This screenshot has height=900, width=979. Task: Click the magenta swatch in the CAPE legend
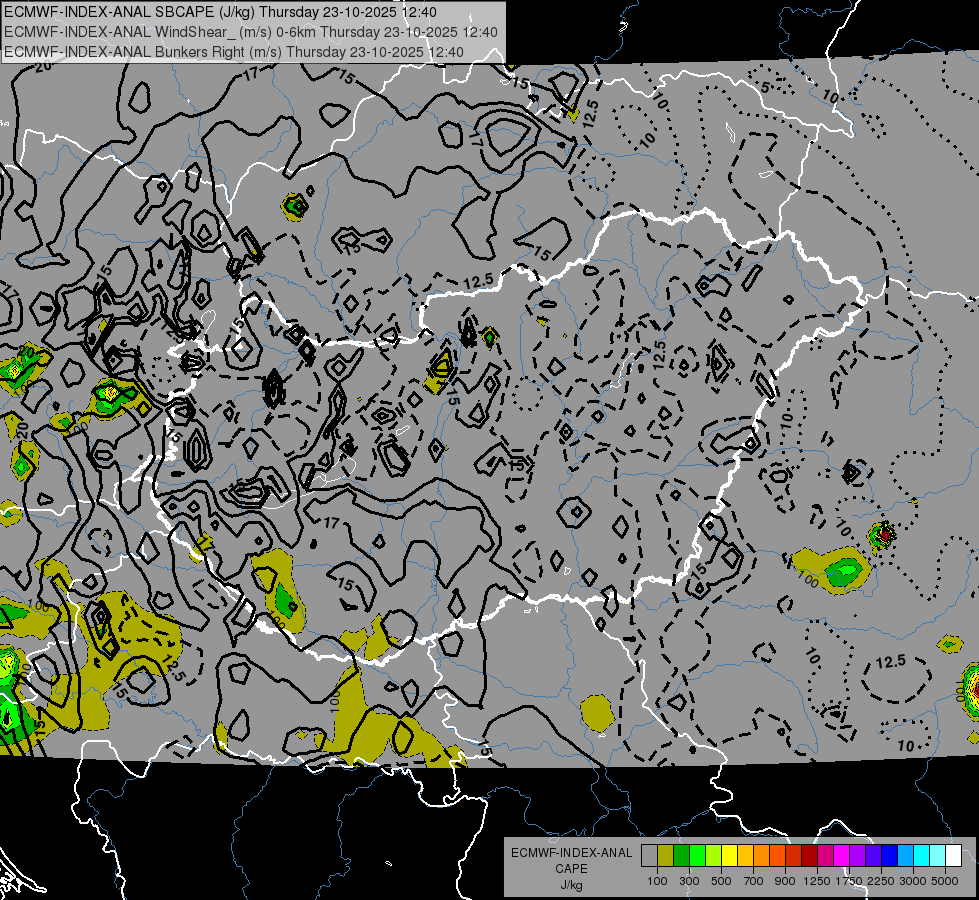tap(842, 856)
